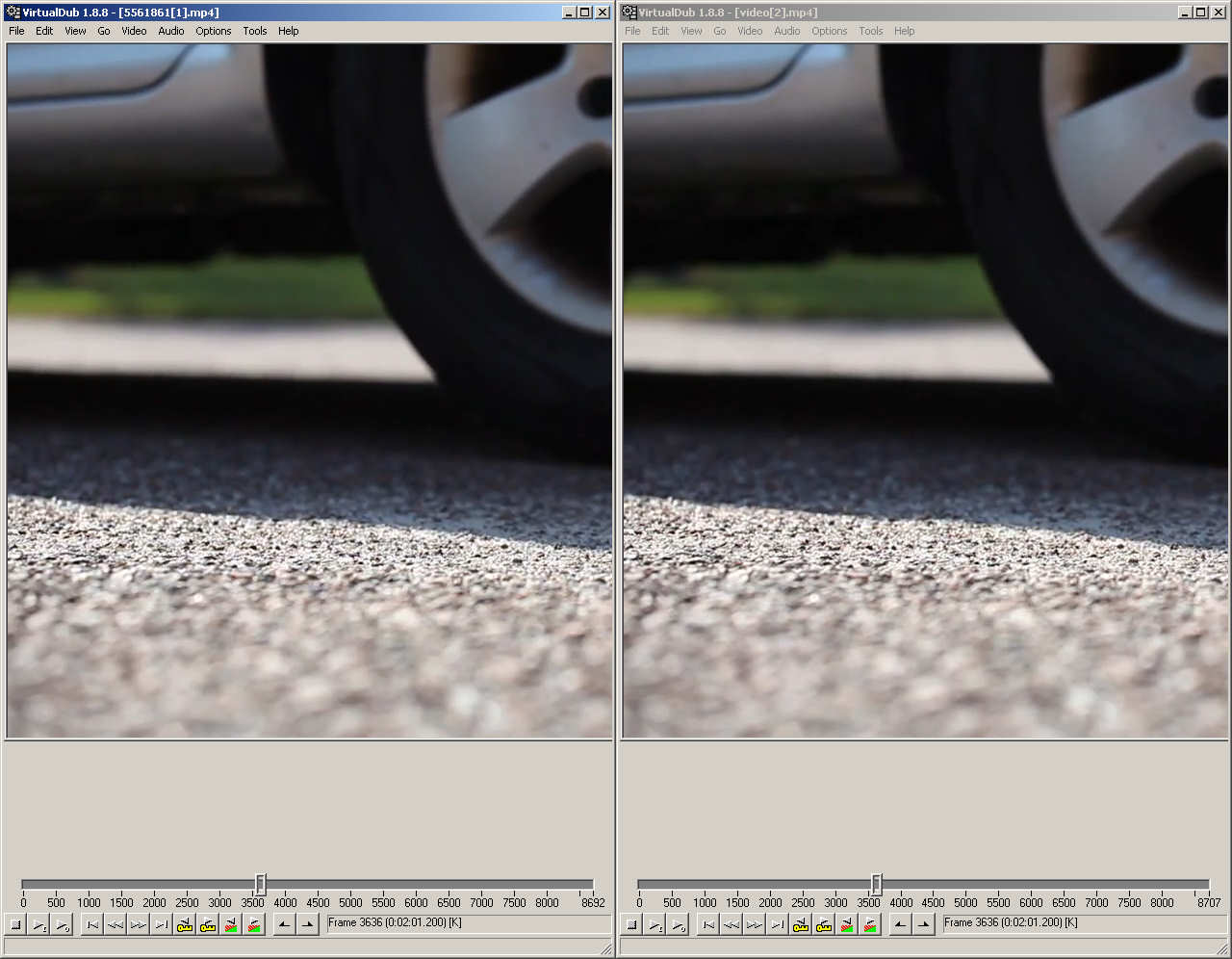Click timeline slider thumb in video[2].mp4 window
Screen dimensions: 1232x959
point(876,884)
